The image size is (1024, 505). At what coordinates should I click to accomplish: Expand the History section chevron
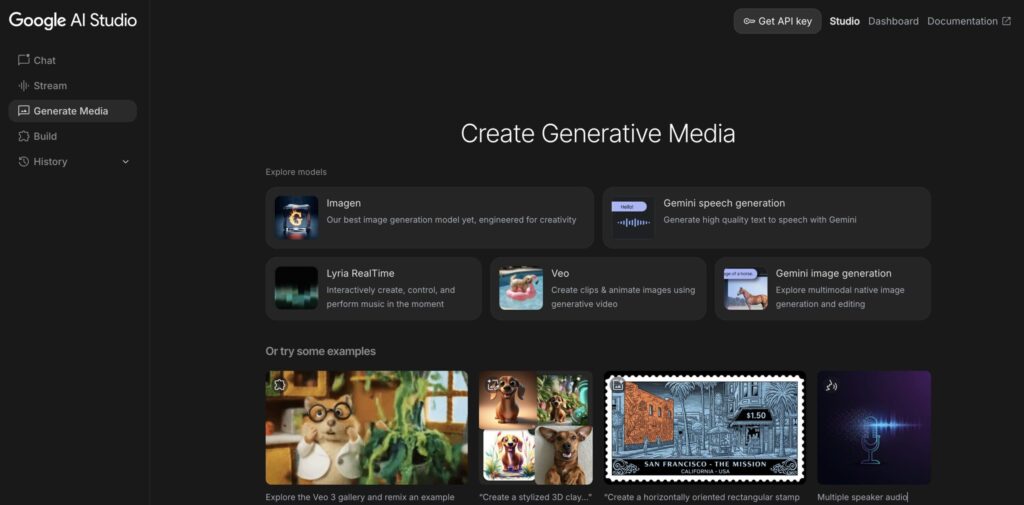coord(125,162)
